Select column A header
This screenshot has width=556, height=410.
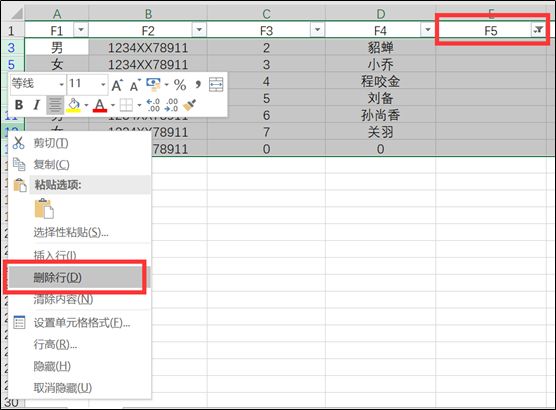click(x=57, y=14)
